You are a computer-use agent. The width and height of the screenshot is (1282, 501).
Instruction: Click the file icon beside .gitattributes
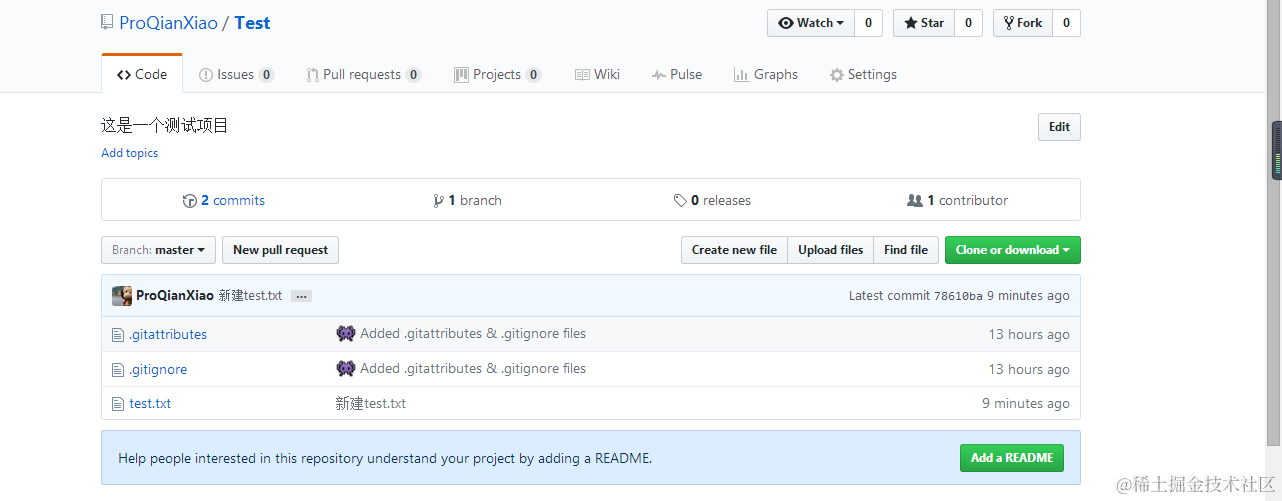[x=118, y=335]
